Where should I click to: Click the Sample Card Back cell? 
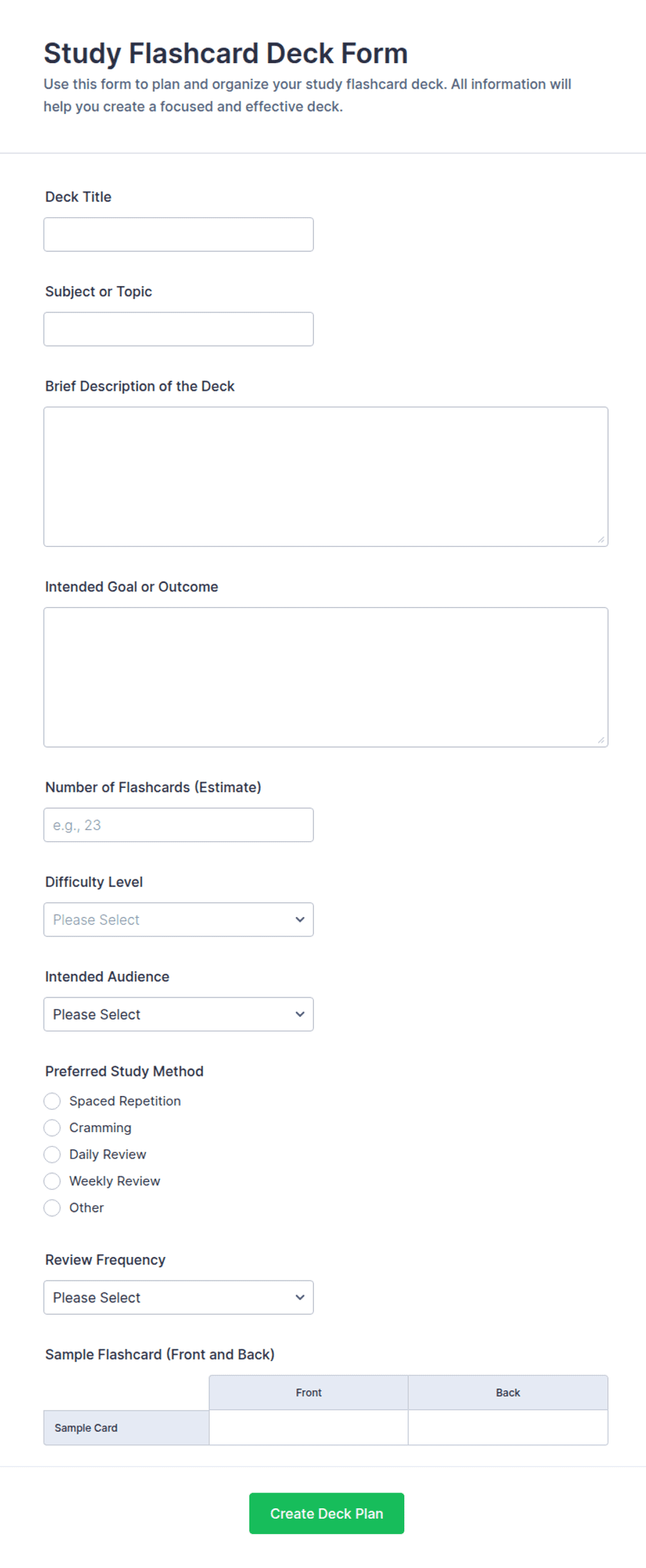(x=508, y=1427)
